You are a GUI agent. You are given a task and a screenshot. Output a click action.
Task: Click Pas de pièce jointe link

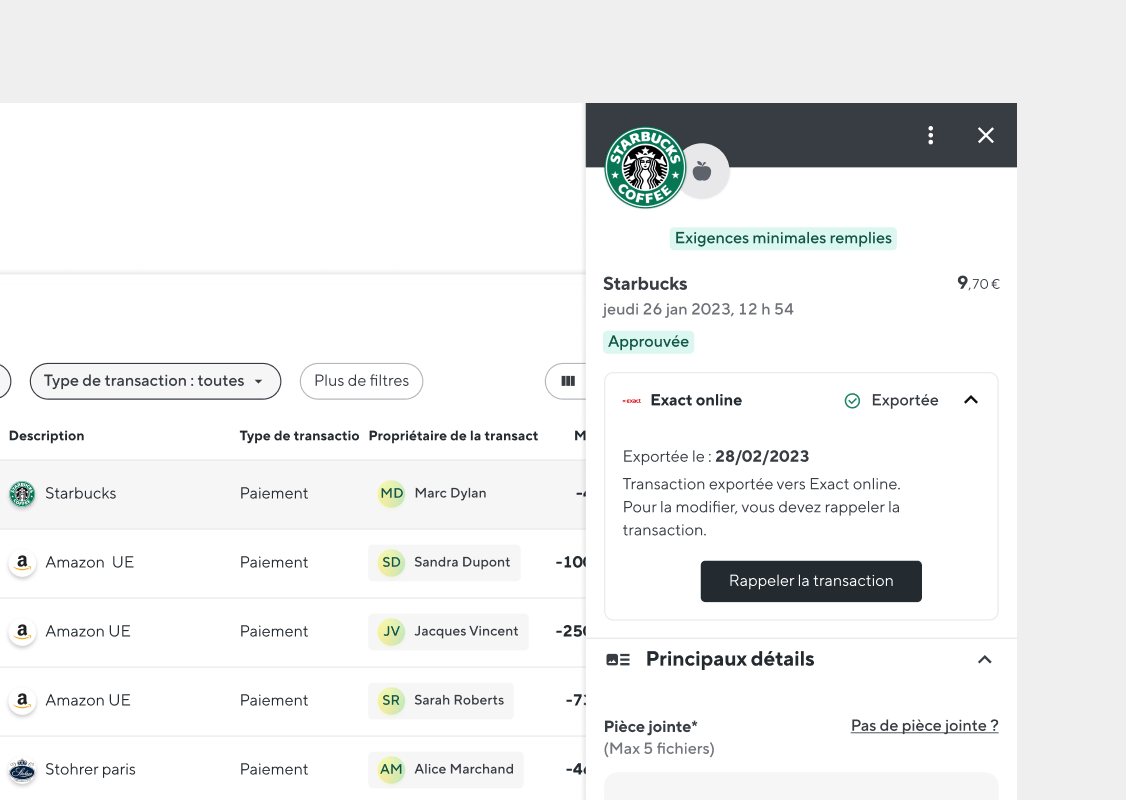(924, 725)
